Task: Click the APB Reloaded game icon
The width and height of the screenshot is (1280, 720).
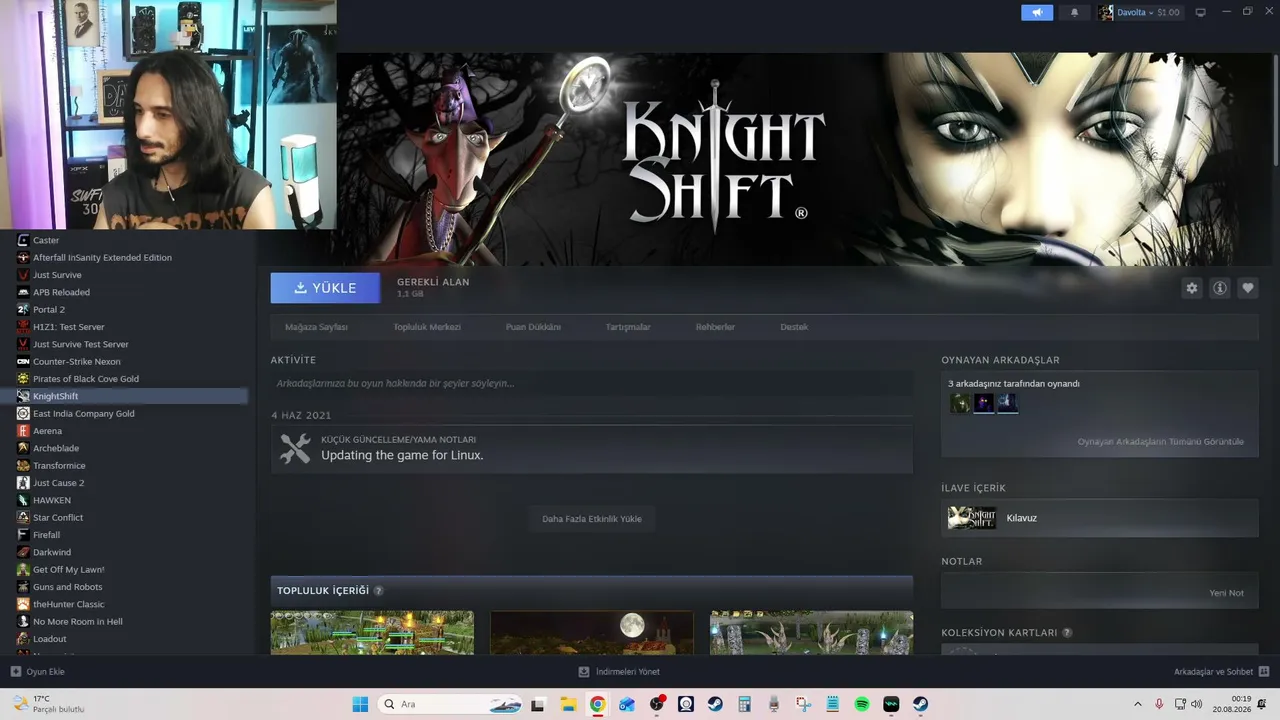Action: [23, 292]
